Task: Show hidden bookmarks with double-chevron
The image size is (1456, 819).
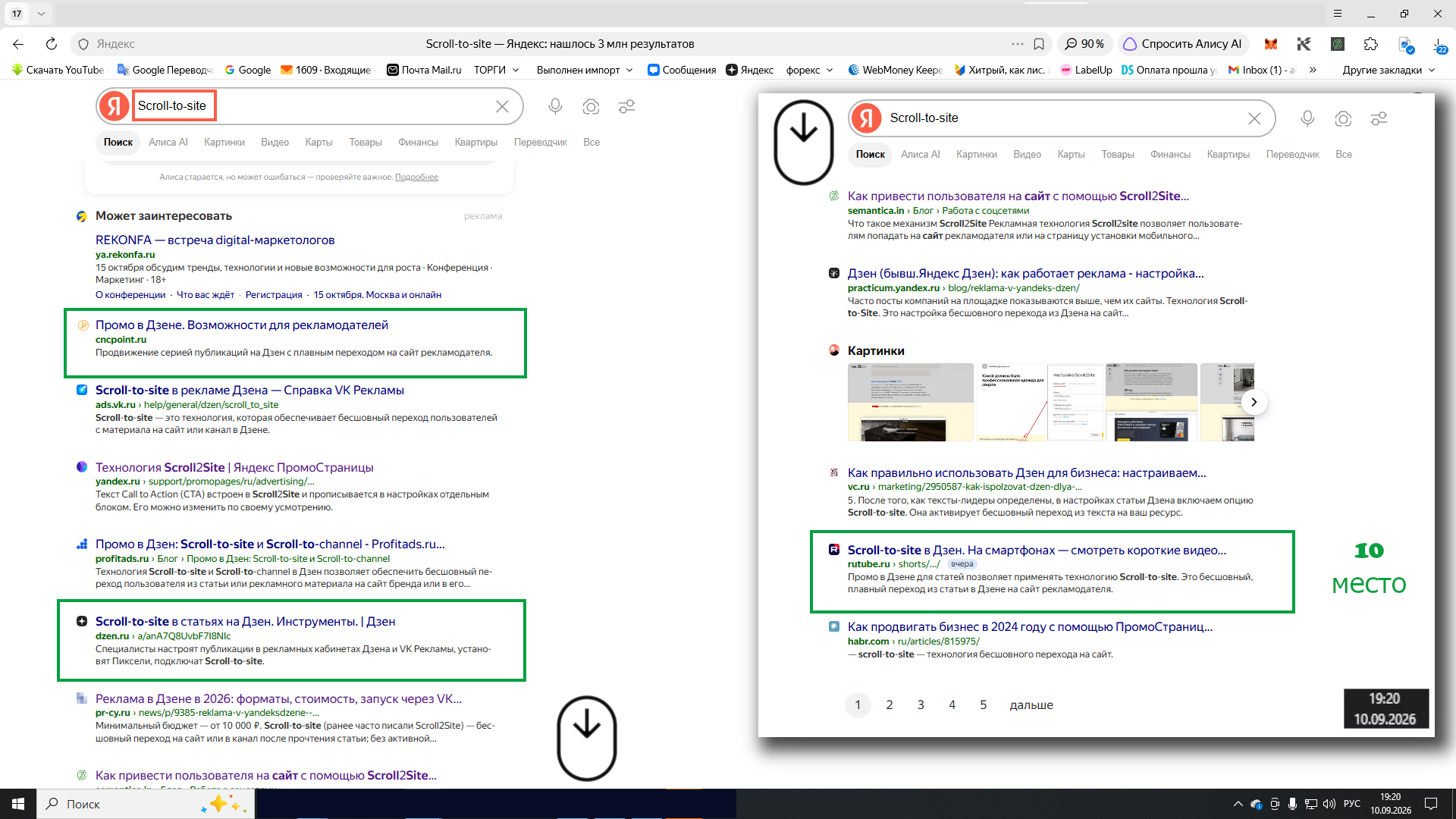Action: [1313, 70]
